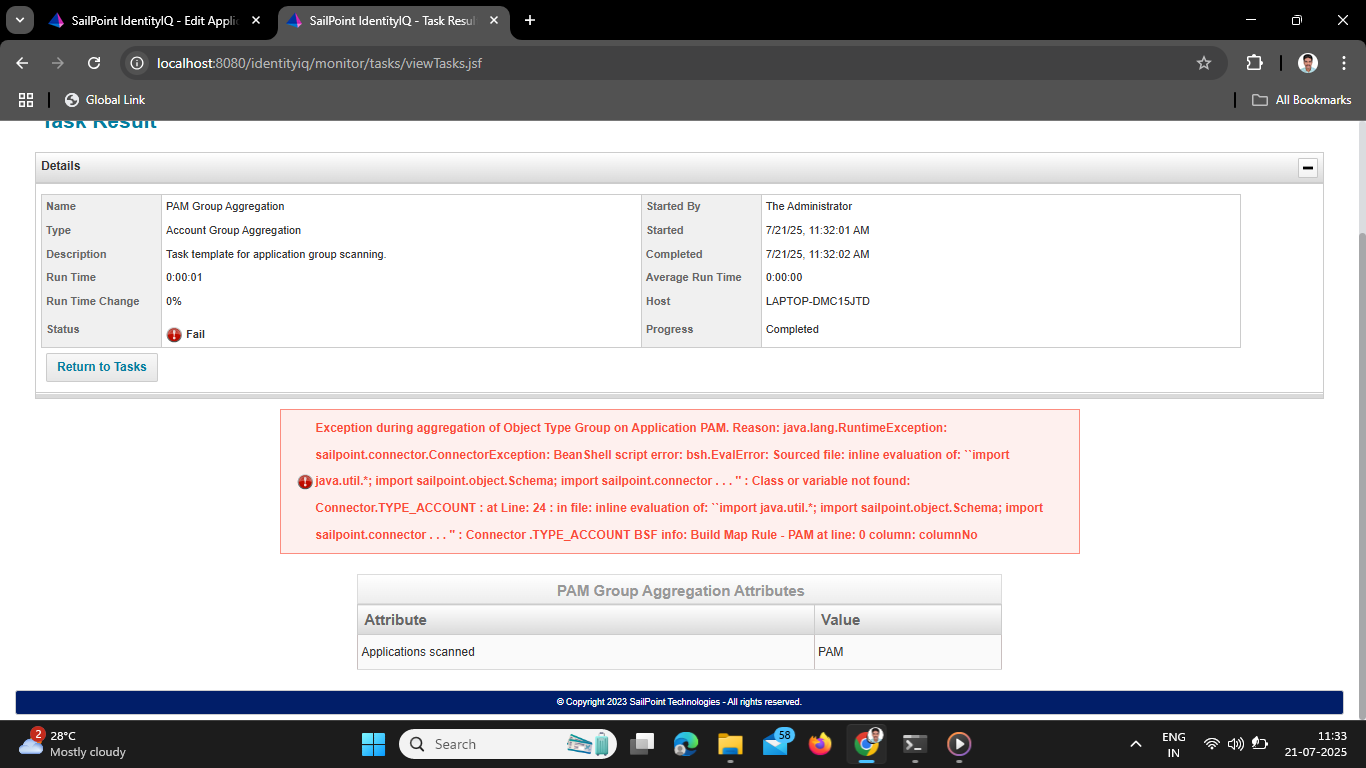This screenshot has width=1366, height=768.
Task: Click the Applications scanned attribute cell
Action: click(x=586, y=652)
